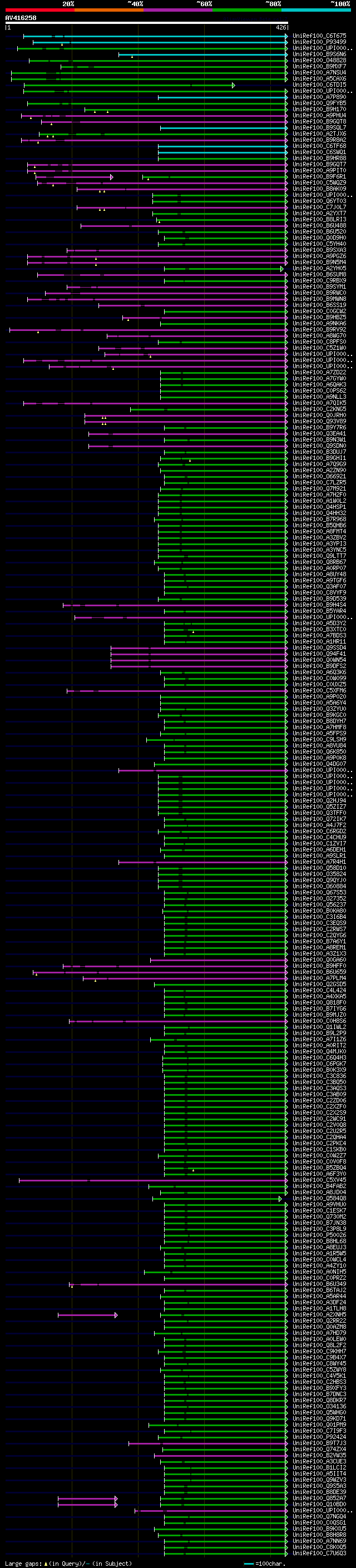Viewport: 356px width, 1568px height.
Task: Click UniRef100_Q10BD0 label
Action: tap(319, 1504)
